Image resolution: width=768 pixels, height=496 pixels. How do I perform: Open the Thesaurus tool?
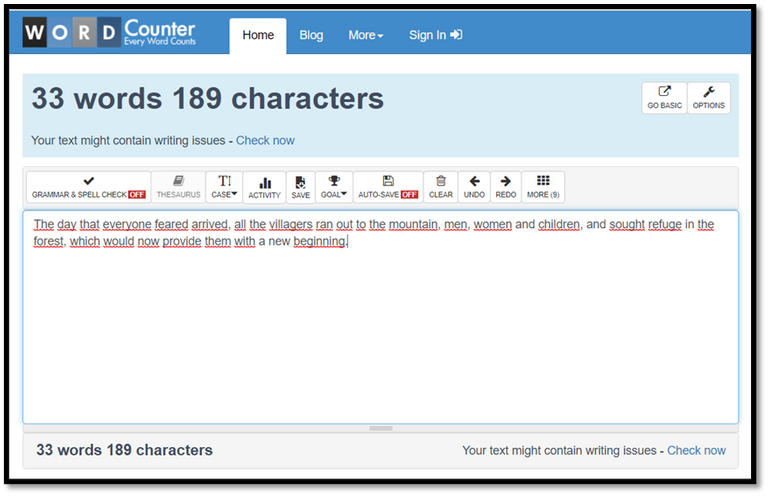(178, 187)
